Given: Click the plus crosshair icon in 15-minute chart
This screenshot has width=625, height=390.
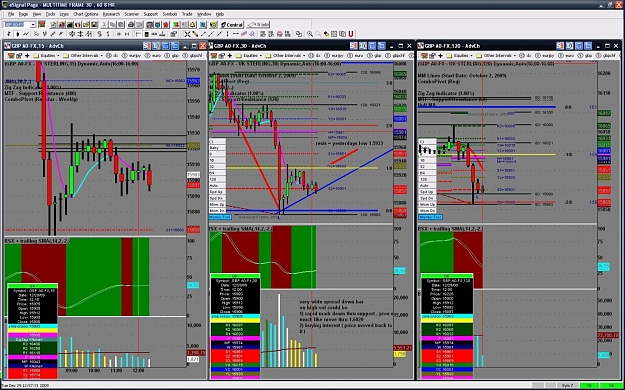Looking at the screenshot, I should 27,55.
